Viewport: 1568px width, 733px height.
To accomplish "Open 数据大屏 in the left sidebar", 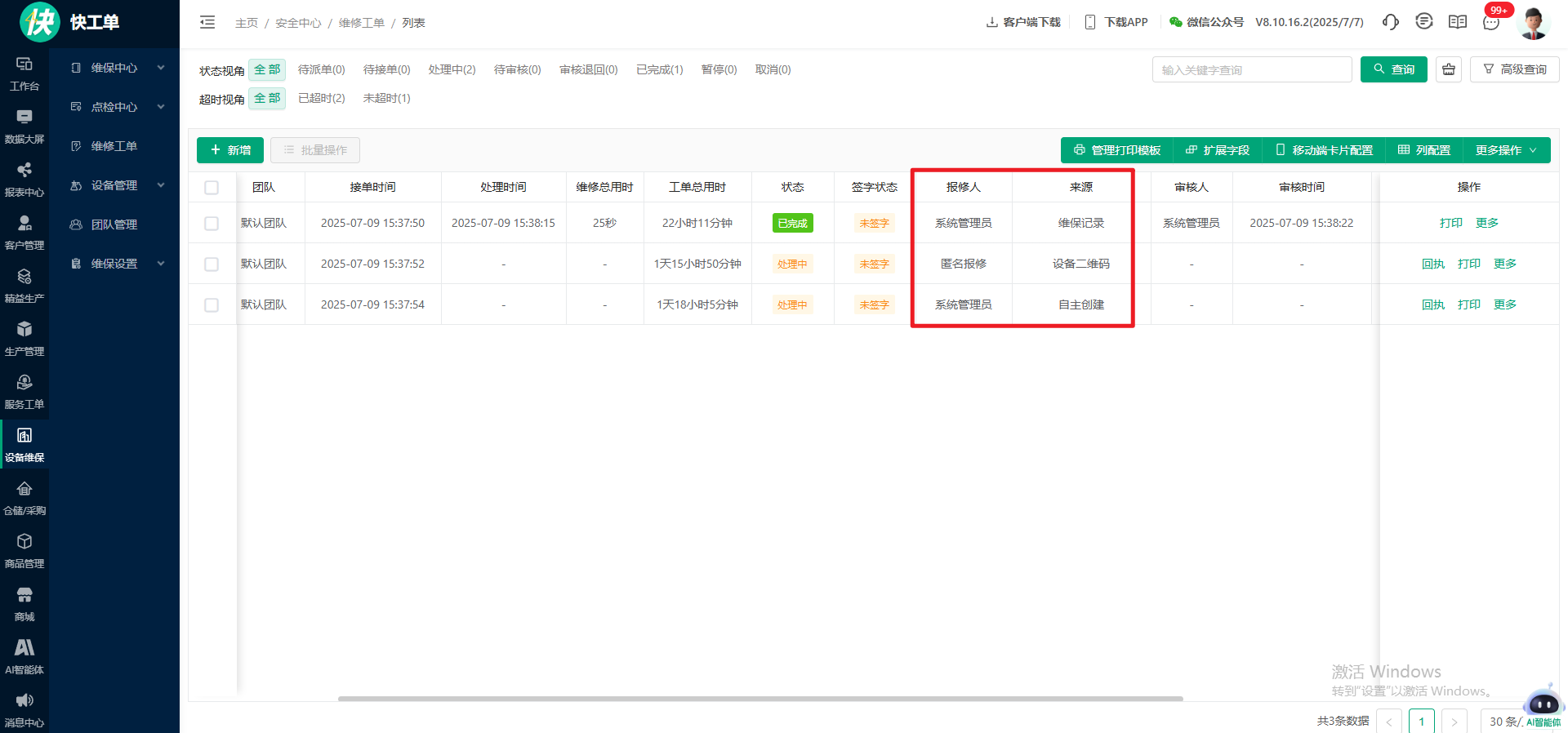I will tap(24, 126).
